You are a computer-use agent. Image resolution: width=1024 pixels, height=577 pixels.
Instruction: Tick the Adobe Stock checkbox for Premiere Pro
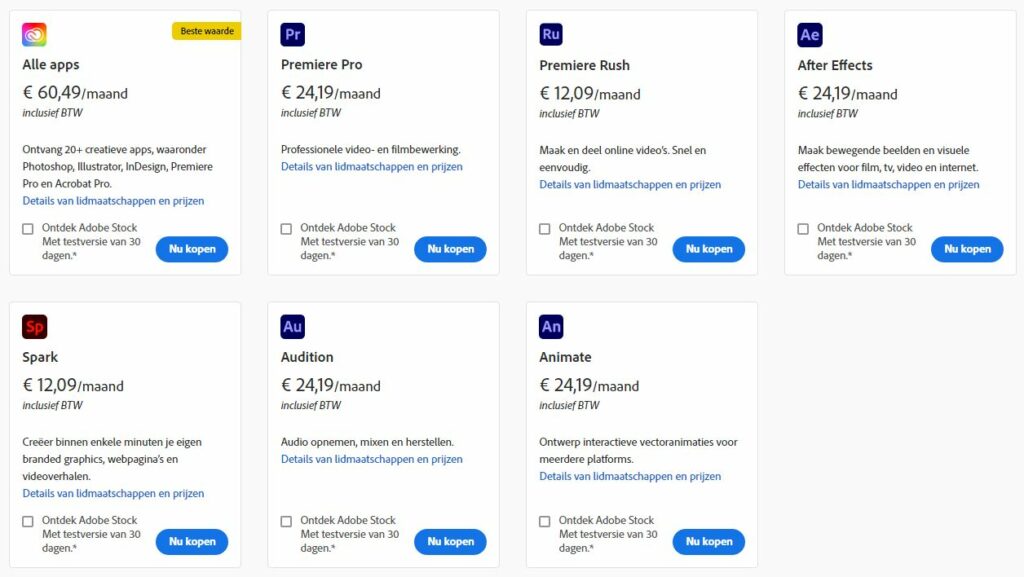tap(287, 229)
